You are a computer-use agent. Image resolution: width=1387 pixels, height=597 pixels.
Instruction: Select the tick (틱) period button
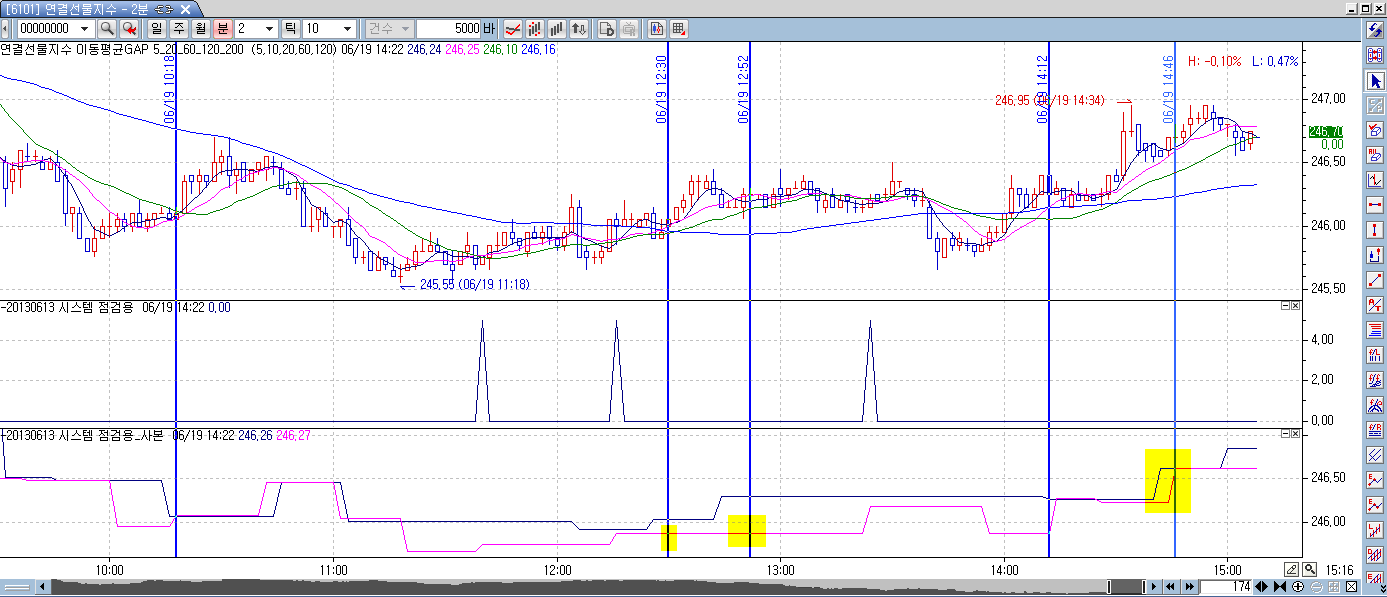[x=291, y=29]
